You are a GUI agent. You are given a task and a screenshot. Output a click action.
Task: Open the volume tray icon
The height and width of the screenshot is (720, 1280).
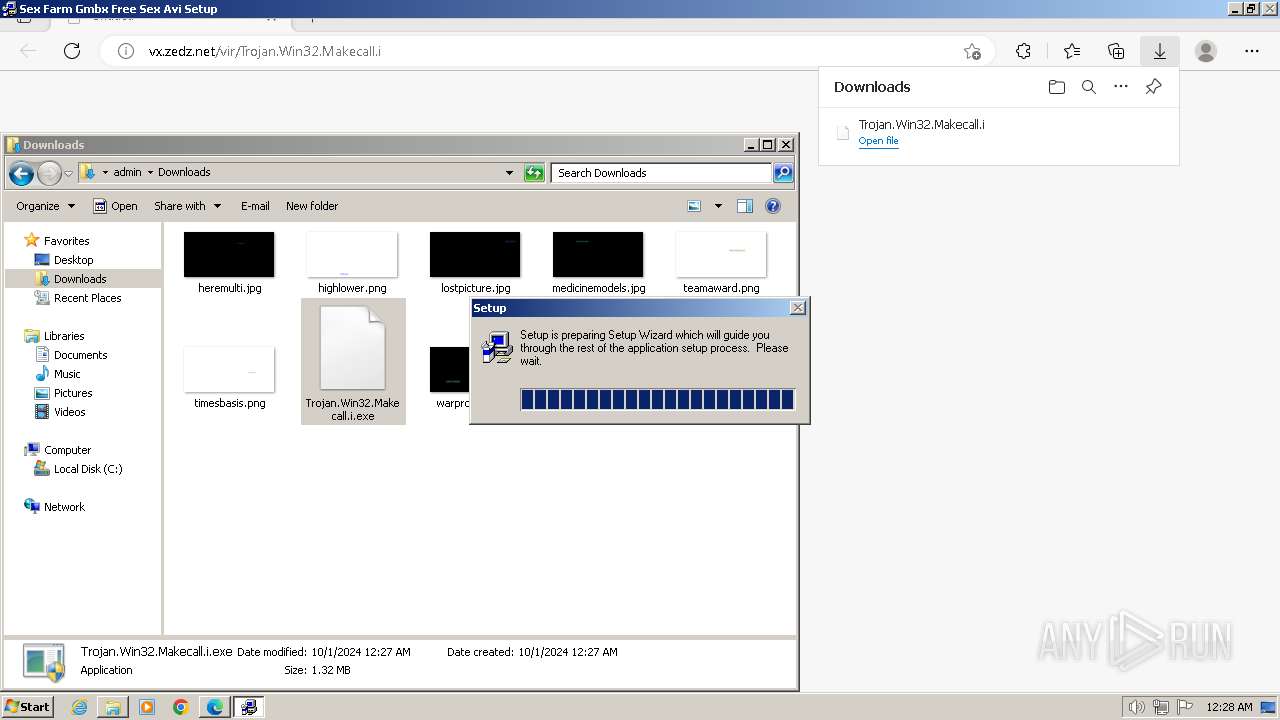(x=1137, y=707)
